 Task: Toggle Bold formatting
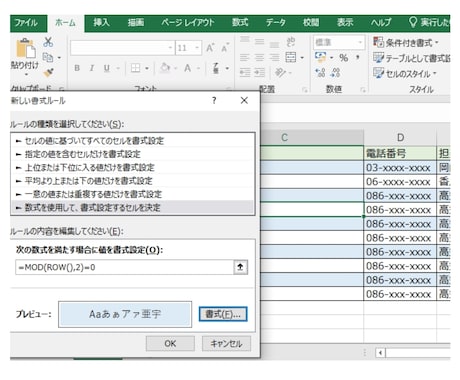coord(77,68)
